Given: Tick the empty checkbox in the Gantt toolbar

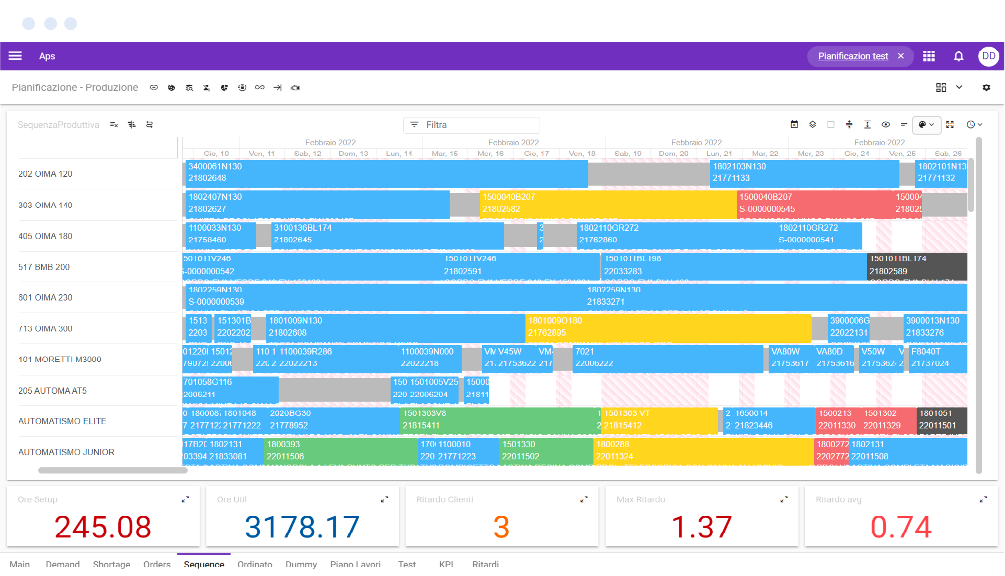Looking at the screenshot, I should coord(830,125).
